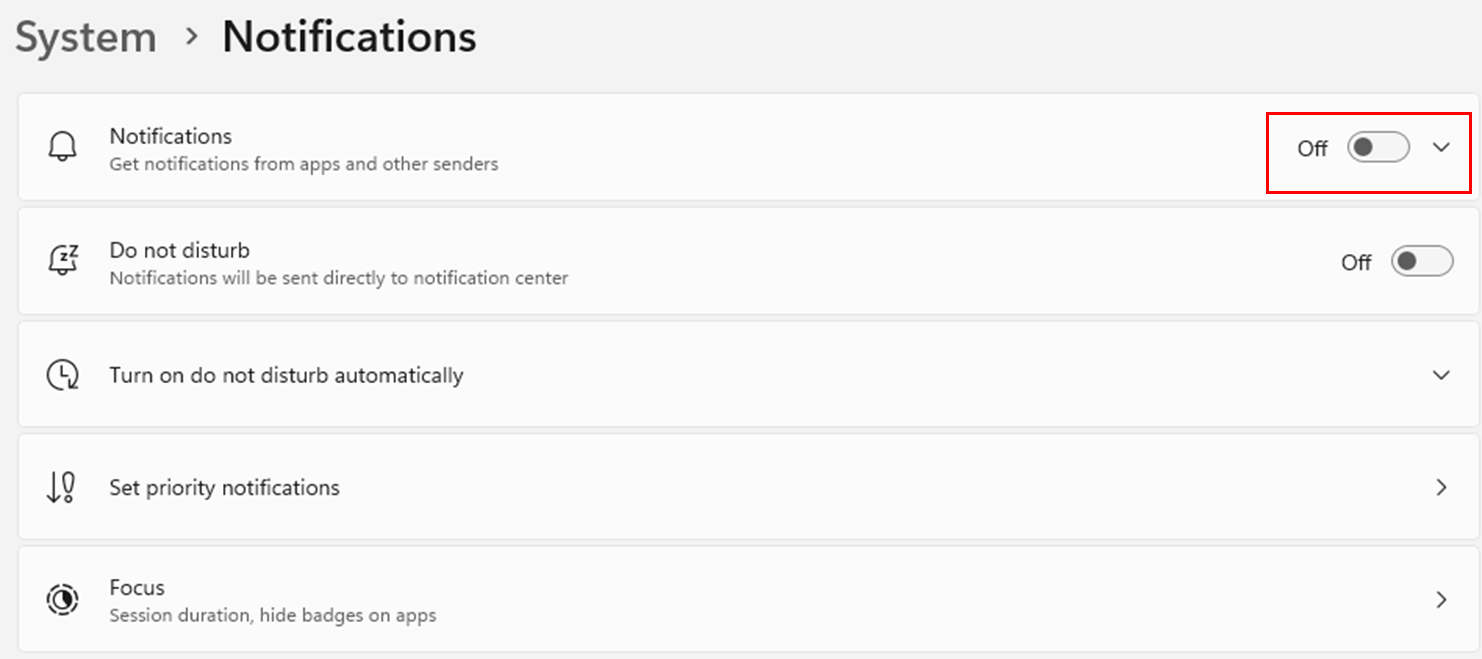Click the Focus circular icon

coord(62,600)
